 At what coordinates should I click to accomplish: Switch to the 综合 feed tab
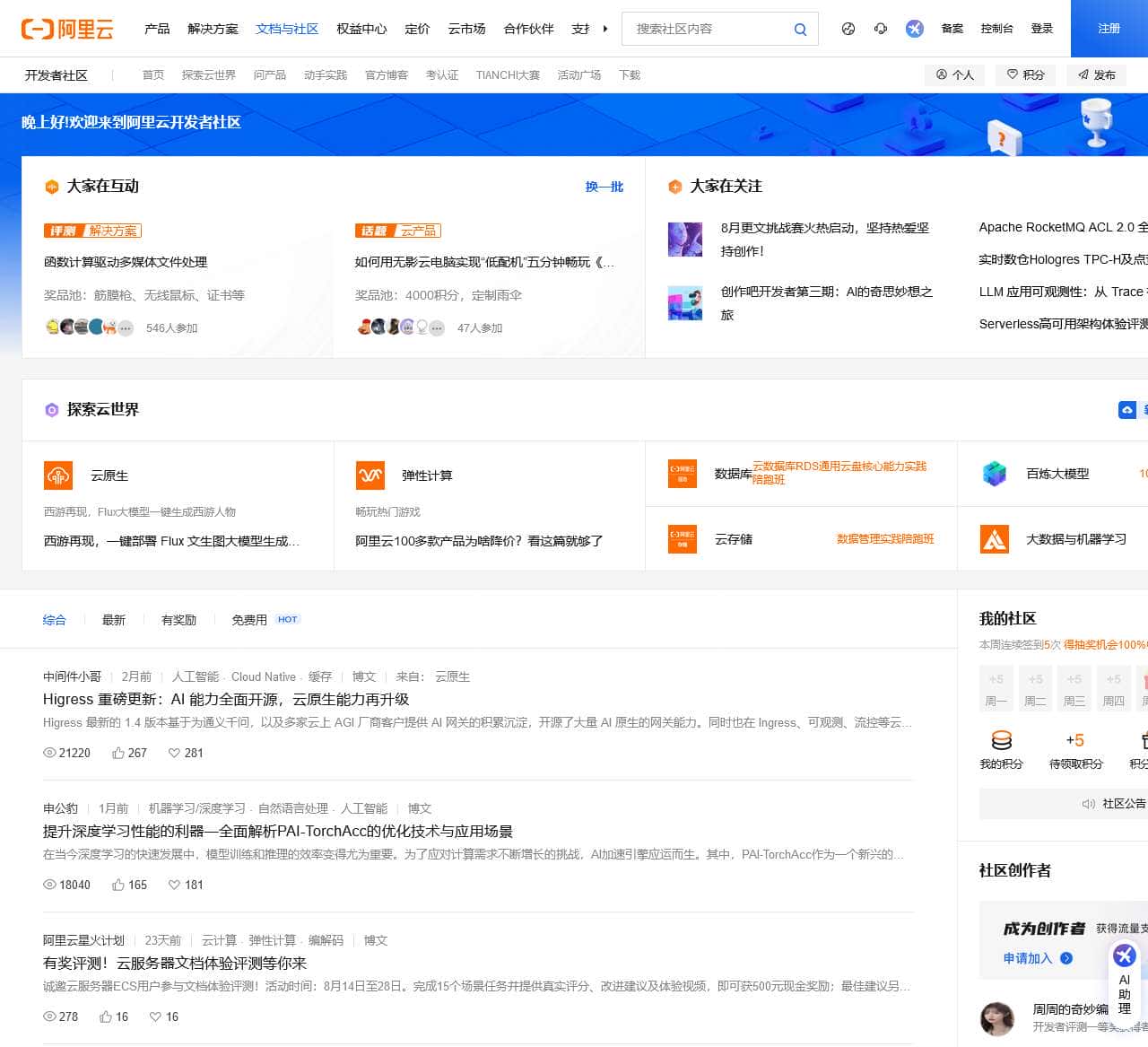(55, 620)
